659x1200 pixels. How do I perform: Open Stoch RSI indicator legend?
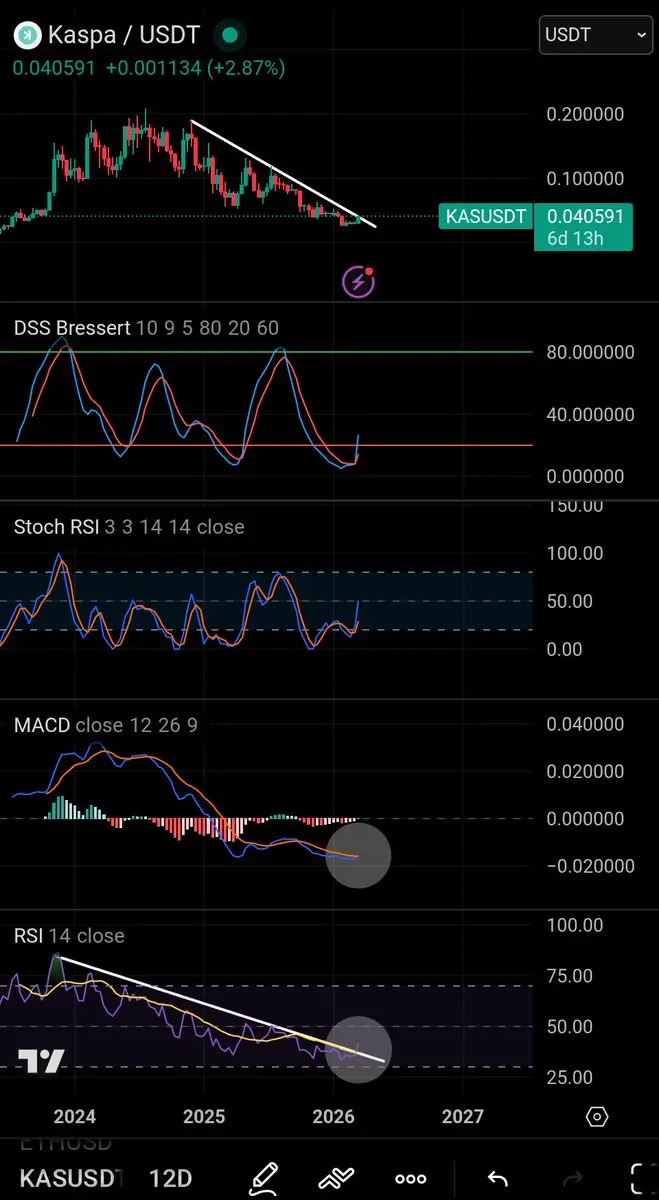[129, 526]
